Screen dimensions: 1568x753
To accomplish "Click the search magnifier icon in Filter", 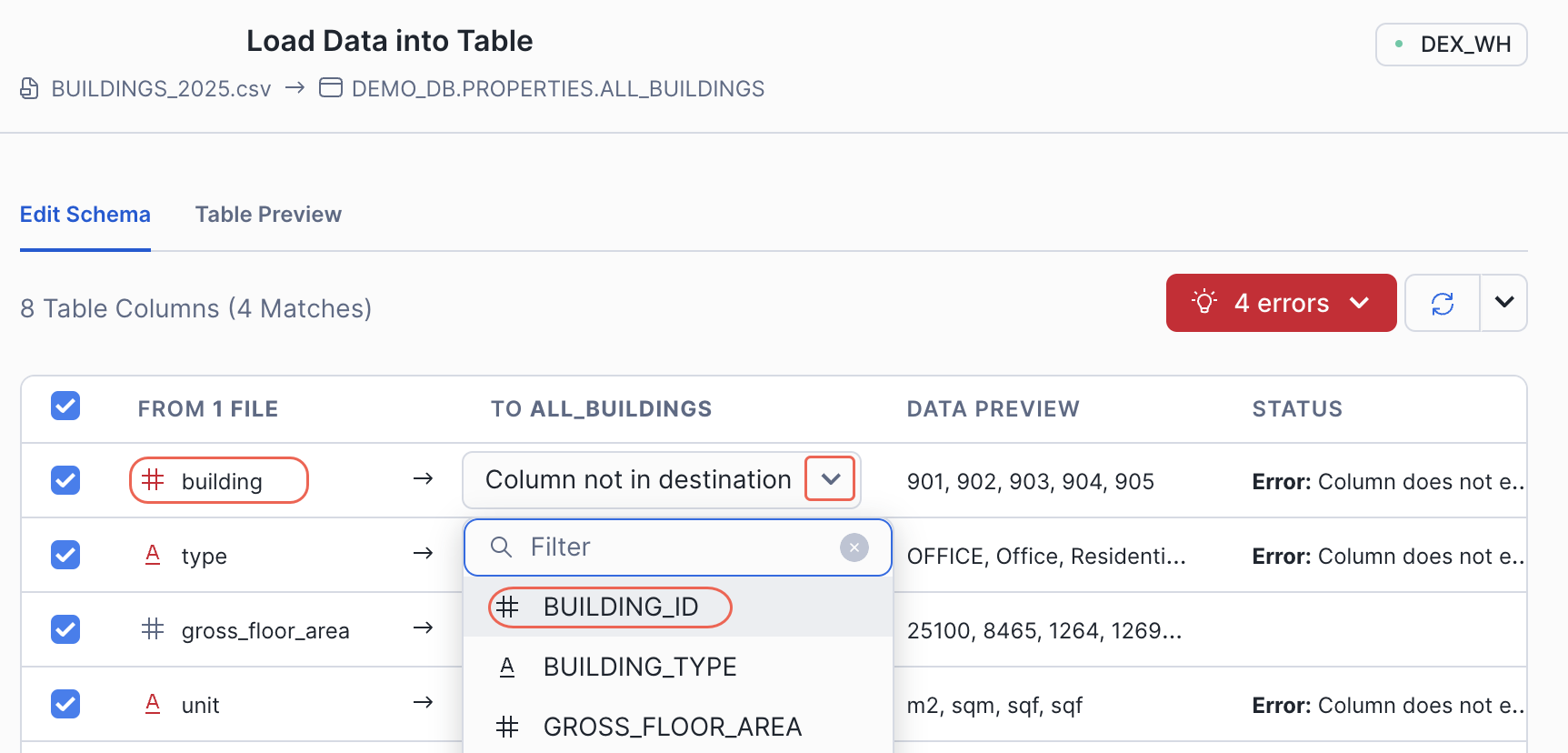I will 501,547.
